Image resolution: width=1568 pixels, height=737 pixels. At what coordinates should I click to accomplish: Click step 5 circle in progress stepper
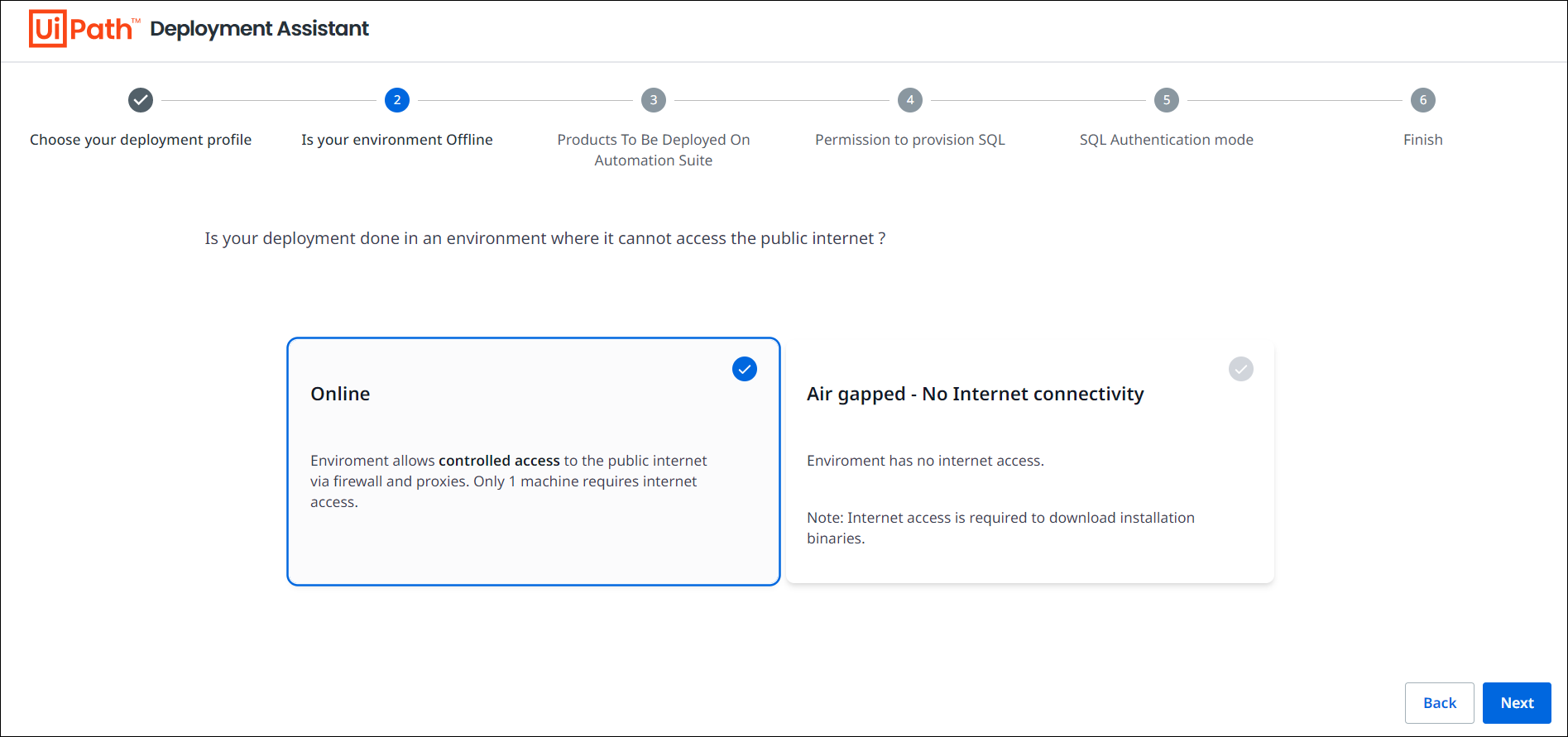pos(1167,100)
